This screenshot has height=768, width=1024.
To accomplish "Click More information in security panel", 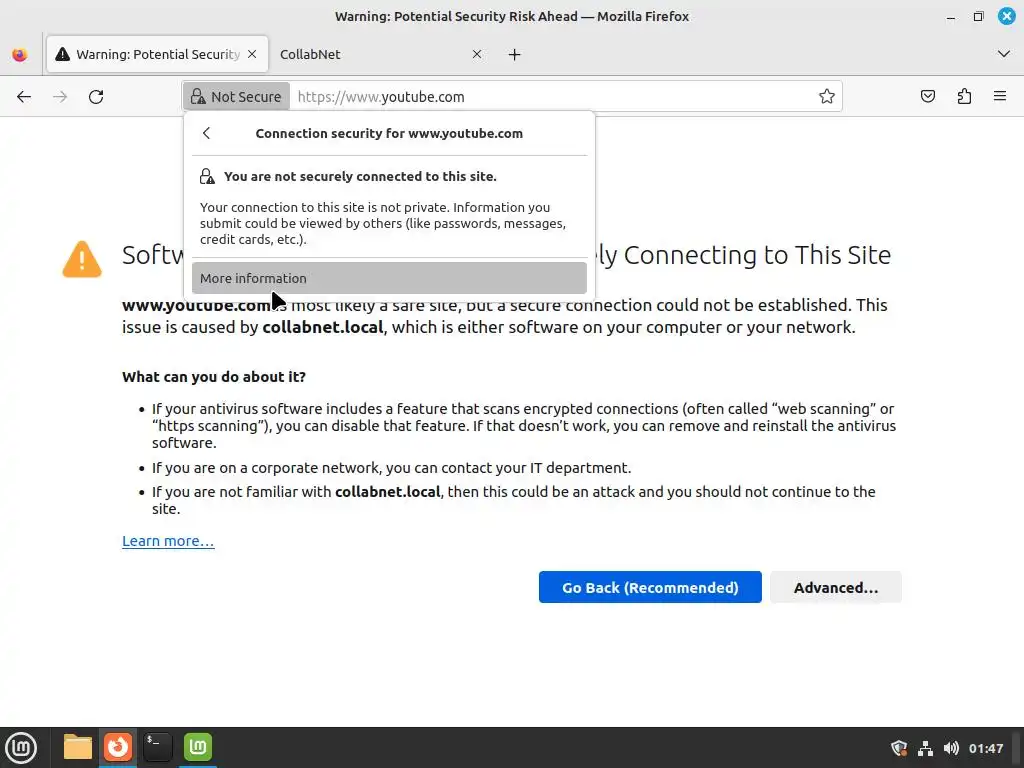I will [x=389, y=278].
